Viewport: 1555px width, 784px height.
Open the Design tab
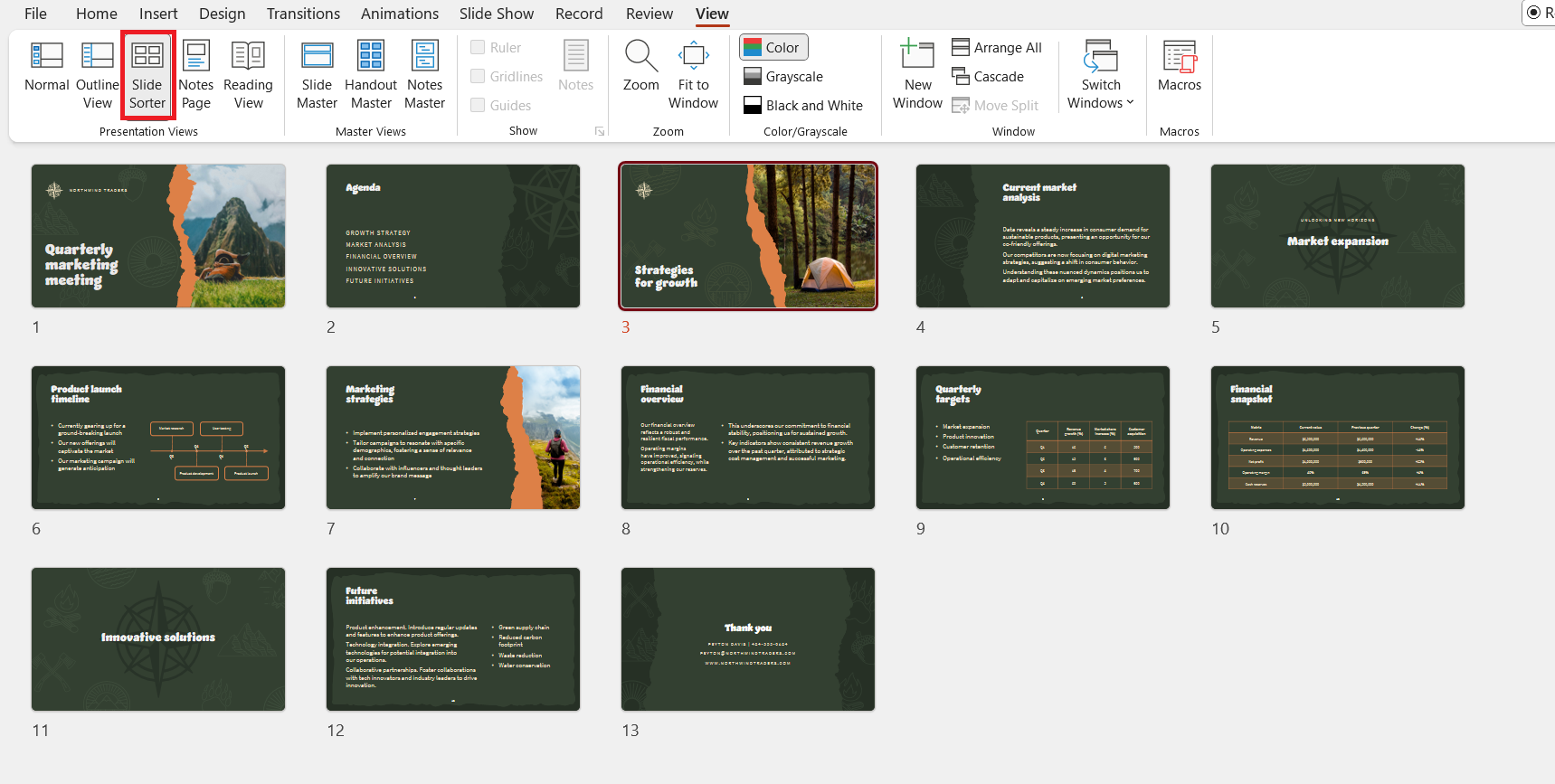click(x=223, y=14)
